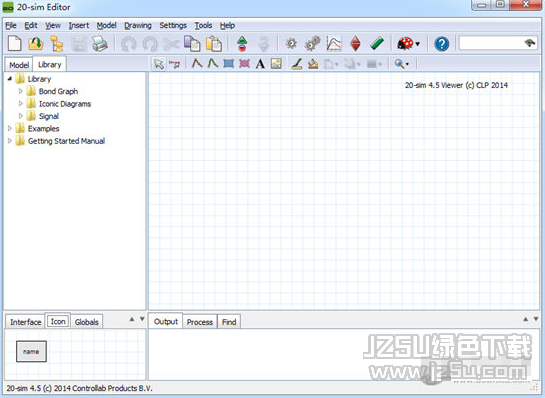
Task: Open the Tools menu
Action: click(x=203, y=25)
